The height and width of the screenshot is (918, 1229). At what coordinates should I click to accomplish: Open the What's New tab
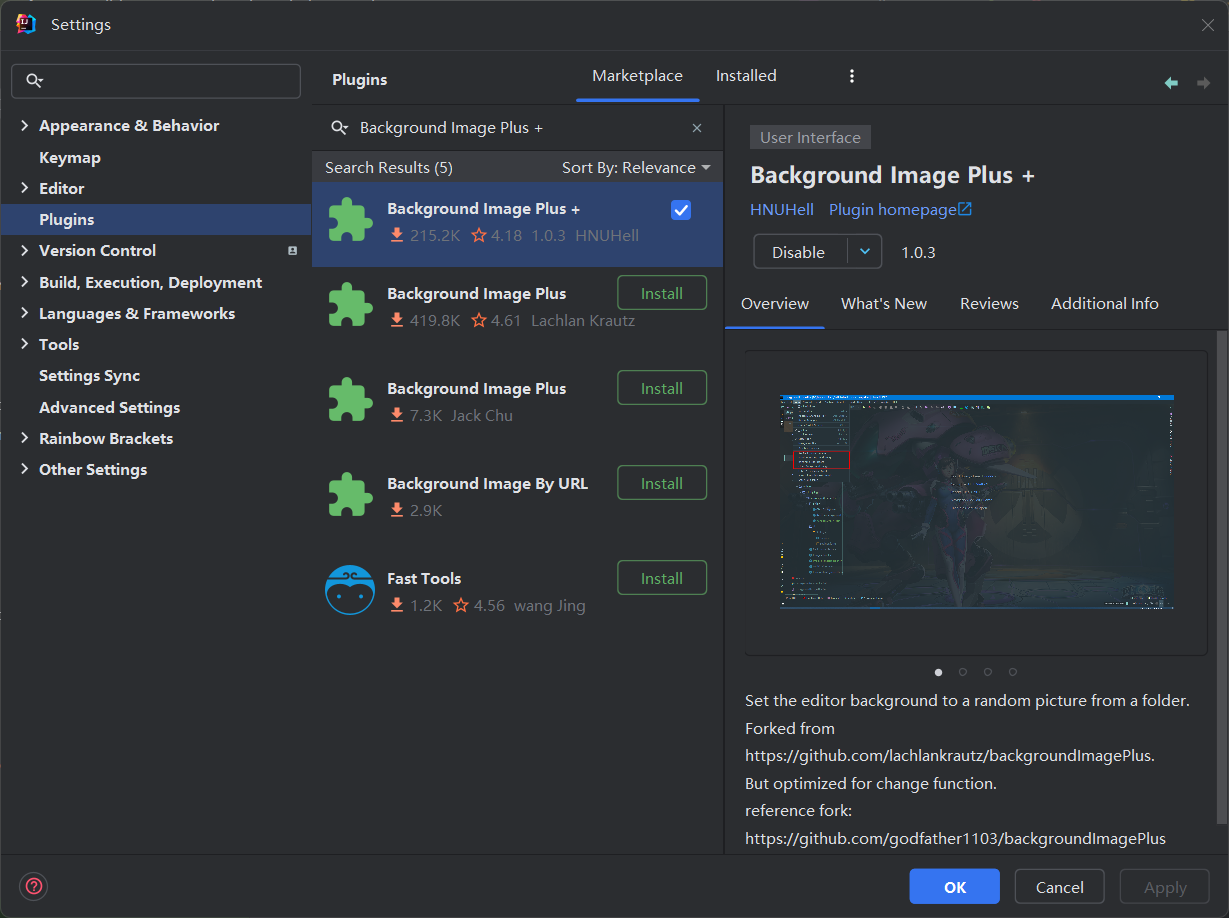coord(884,304)
